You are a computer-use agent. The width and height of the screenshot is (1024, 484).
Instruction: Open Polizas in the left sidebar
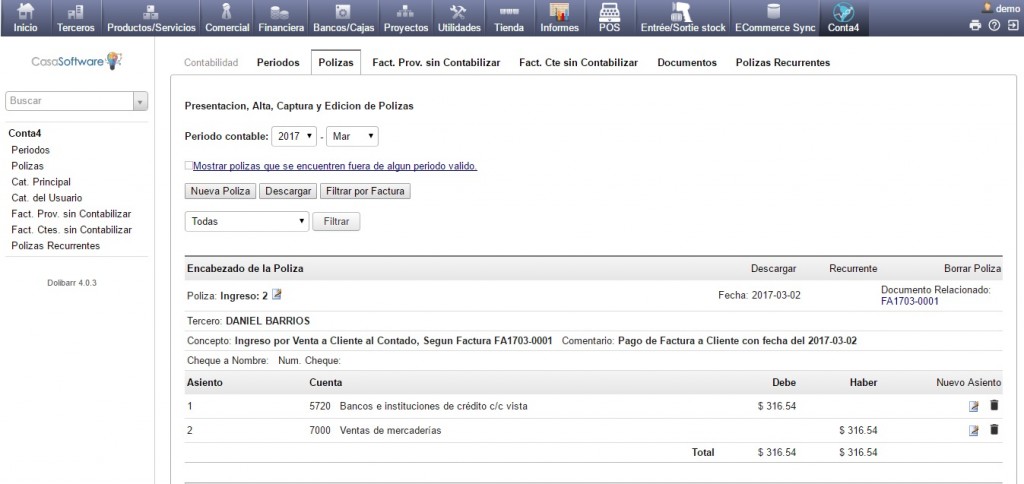[x=27, y=166]
